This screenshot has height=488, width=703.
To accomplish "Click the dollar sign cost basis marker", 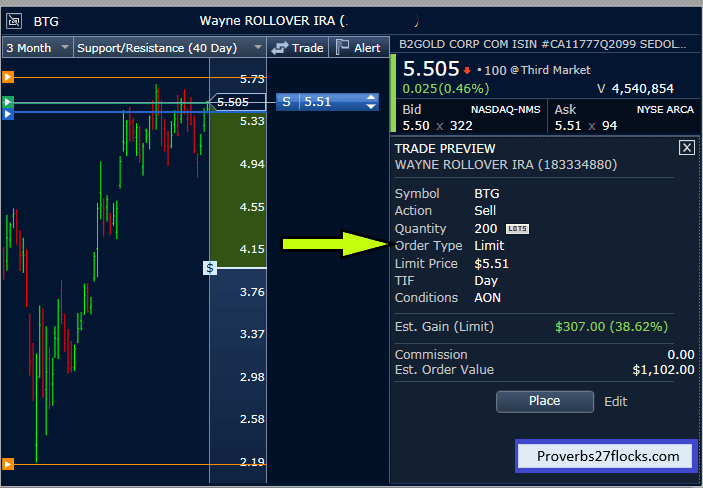I will pyautogui.click(x=210, y=268).
